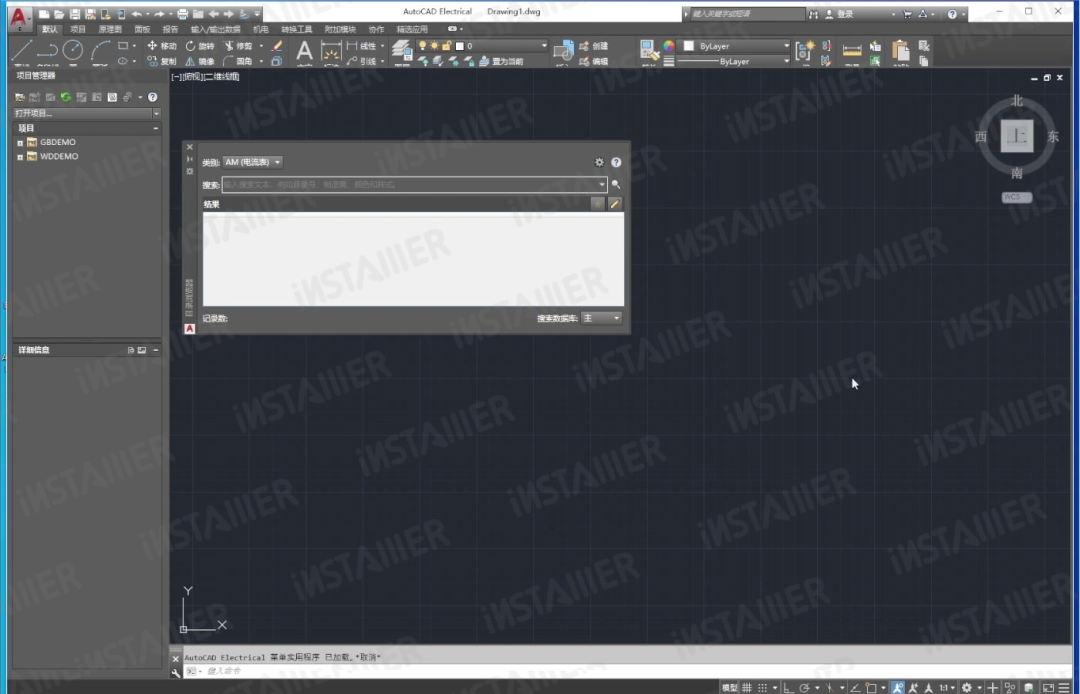Screen dimensions: 1080x694
Task: Click the Rotate (旋转) tool
Action: (200, 45)
